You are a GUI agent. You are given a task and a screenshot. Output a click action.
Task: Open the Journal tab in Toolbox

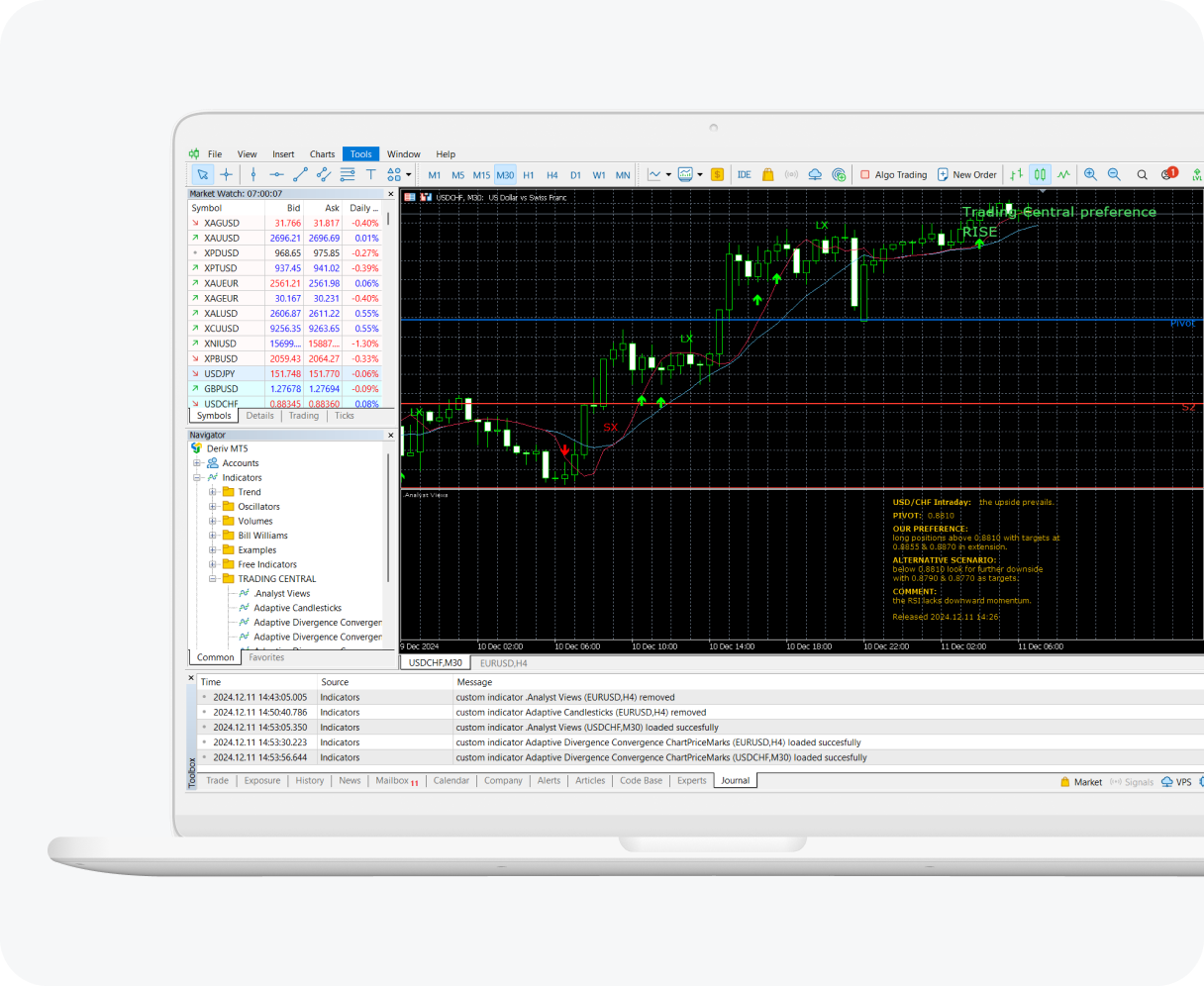pyautogui.click(x=735, y=780)
